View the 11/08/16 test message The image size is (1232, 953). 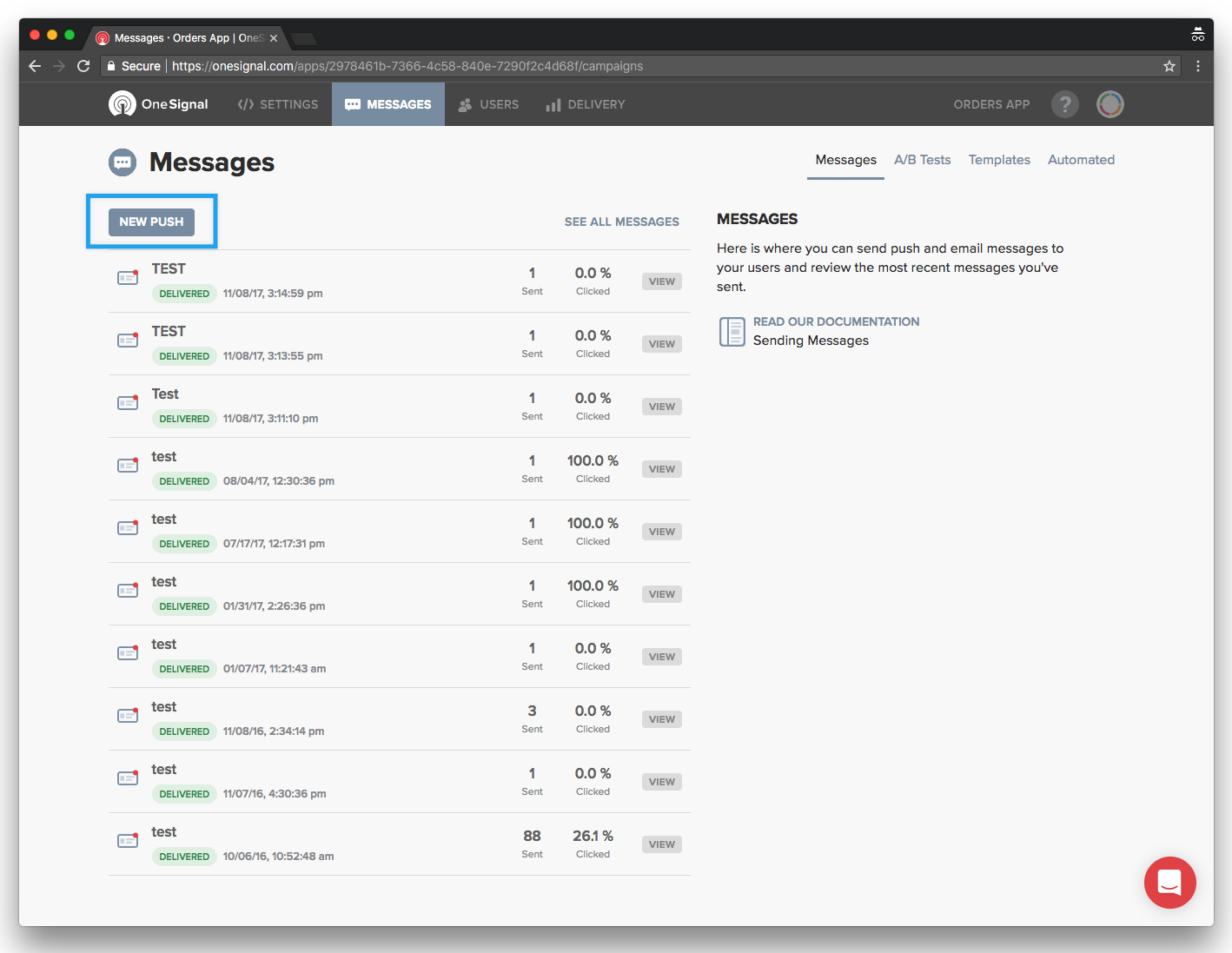[x=662, y=719]
